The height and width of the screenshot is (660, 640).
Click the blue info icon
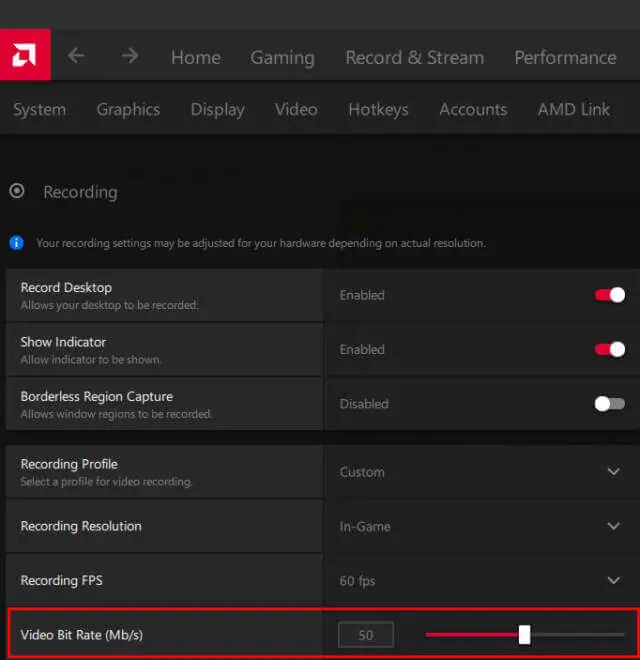pyautogui.click(x=16, y=243)
